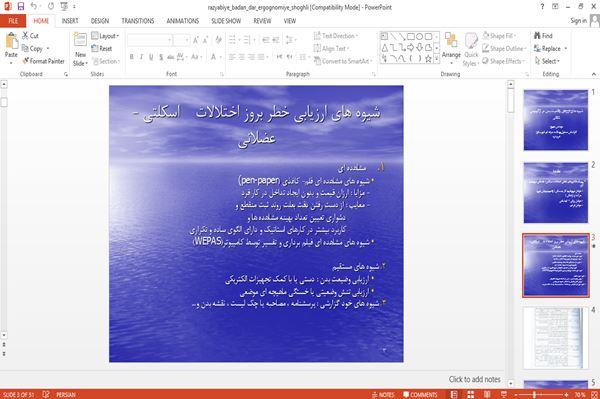Screen dimensions: 600x399
Task: Undo the last action
Action: click(x=34, y=7)
